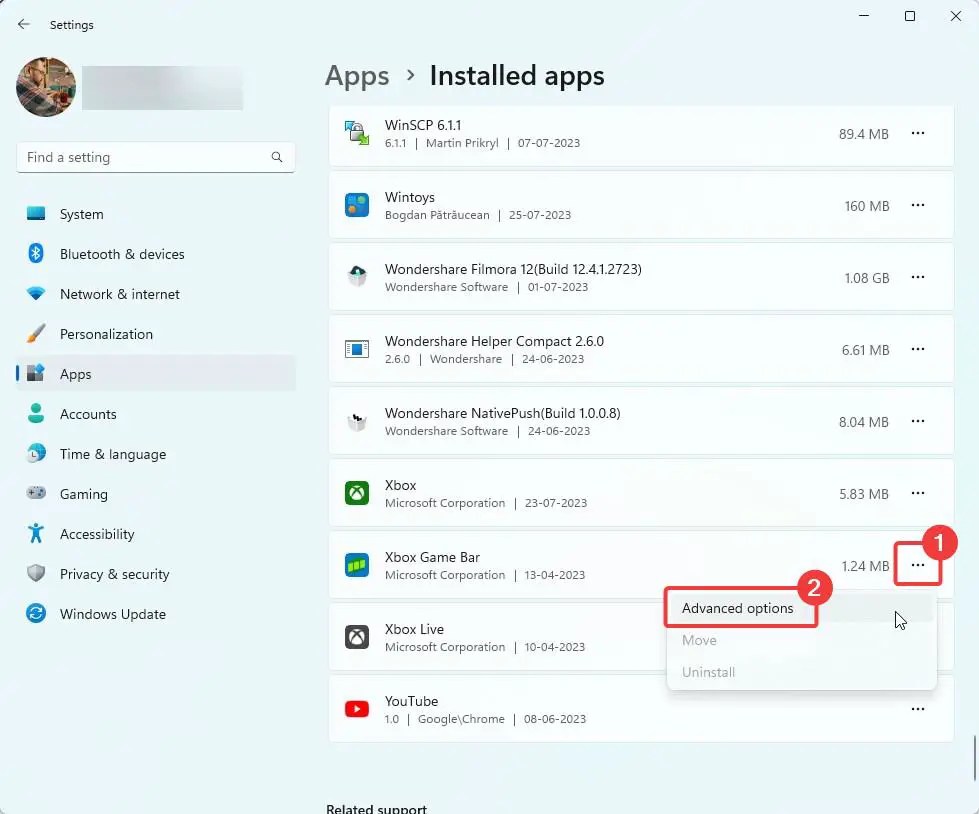Click the WinSCP app icon
This screenshot has width=979, height=814.
[x=357, y=133]
